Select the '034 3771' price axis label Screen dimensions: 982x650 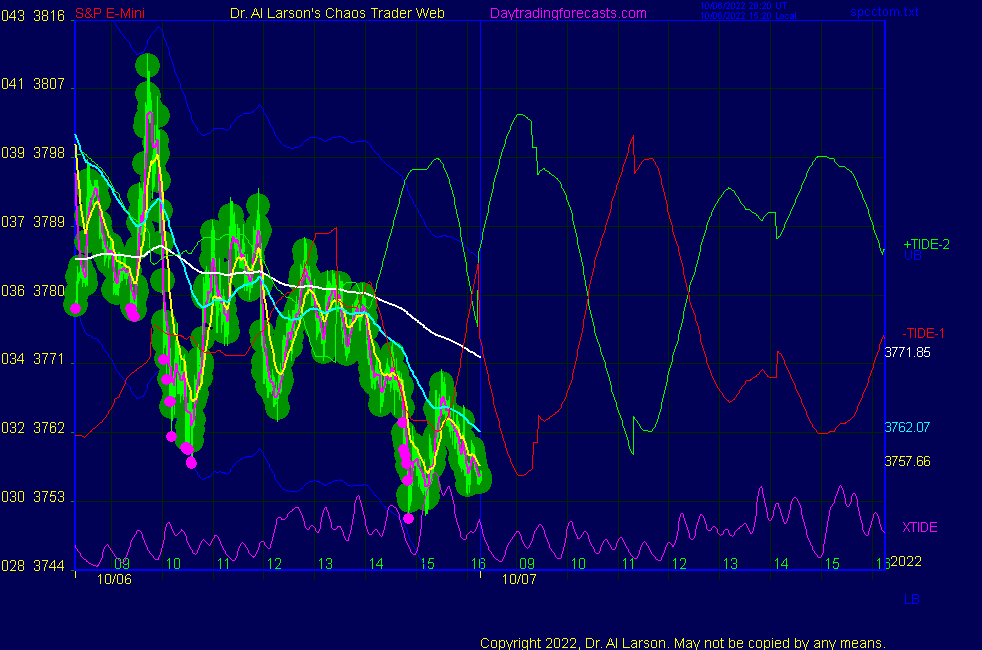[x=33, y=359]
